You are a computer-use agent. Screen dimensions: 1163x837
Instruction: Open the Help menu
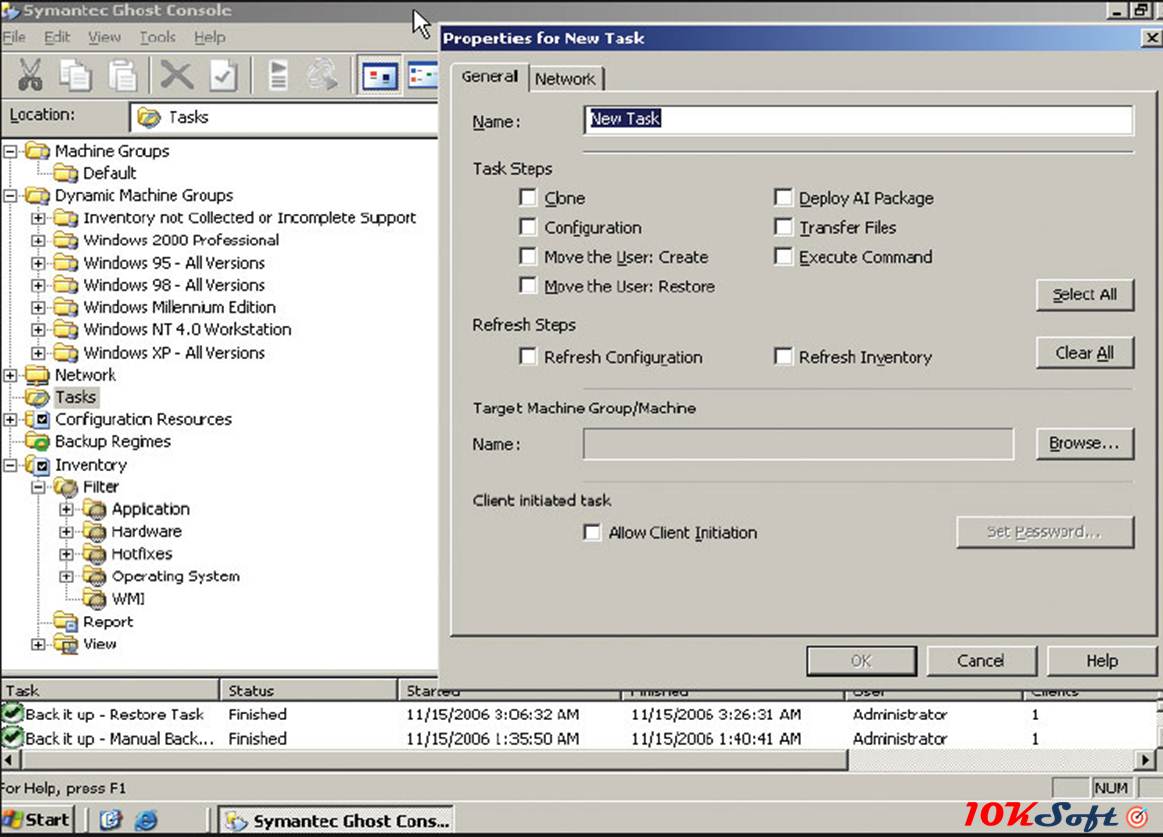pos(210,37)
